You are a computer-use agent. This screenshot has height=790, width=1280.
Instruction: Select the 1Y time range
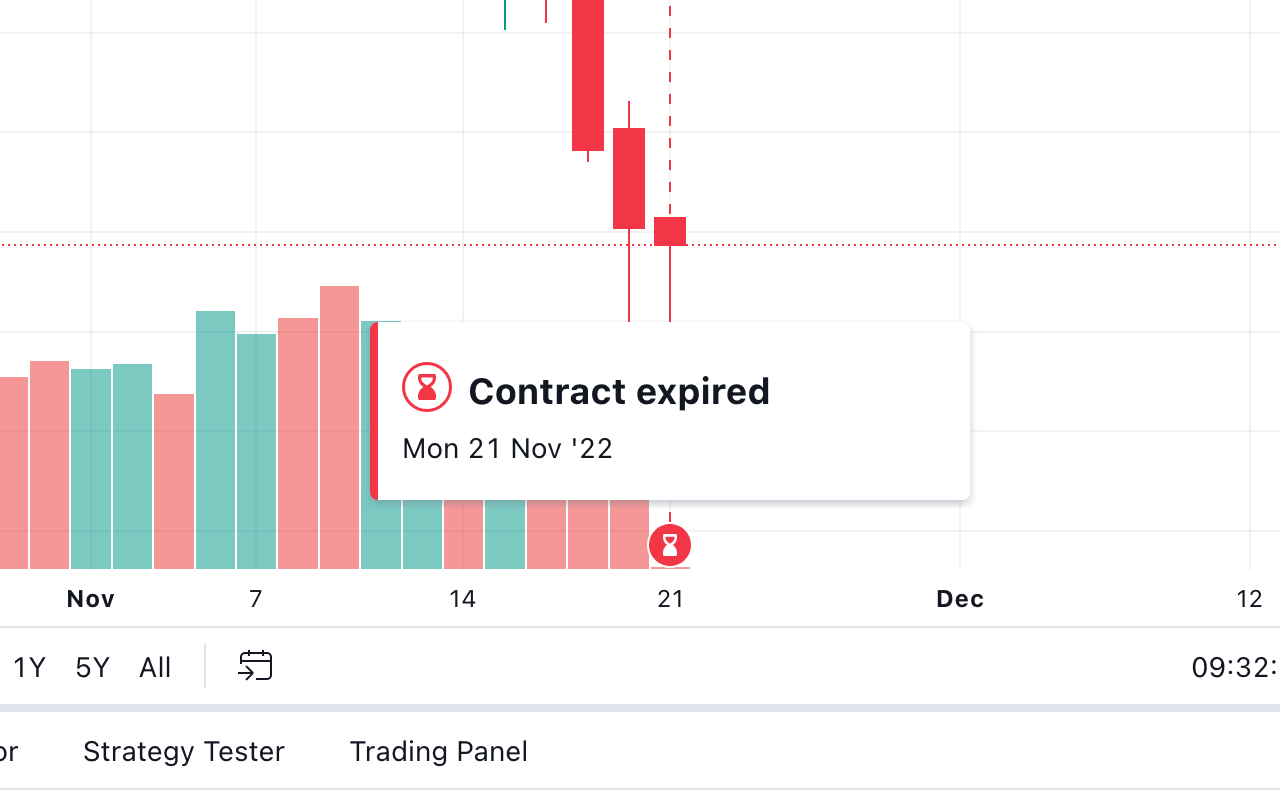(29, 667)
